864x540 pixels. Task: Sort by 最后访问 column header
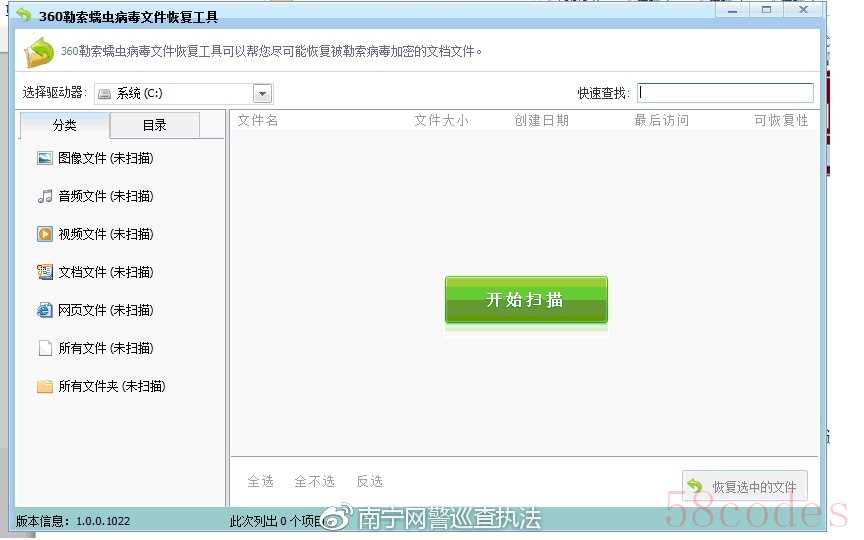pos(661,120)
